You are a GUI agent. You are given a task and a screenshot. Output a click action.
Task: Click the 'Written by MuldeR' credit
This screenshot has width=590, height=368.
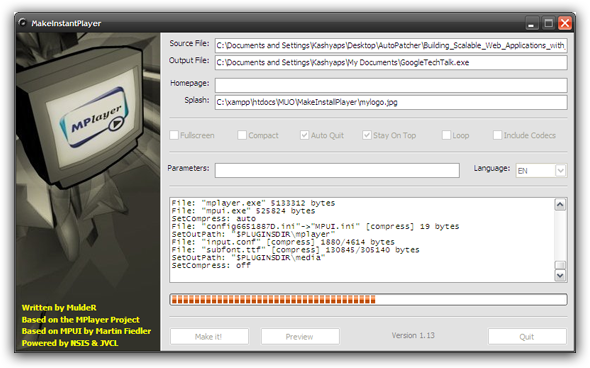click(59, 308)
